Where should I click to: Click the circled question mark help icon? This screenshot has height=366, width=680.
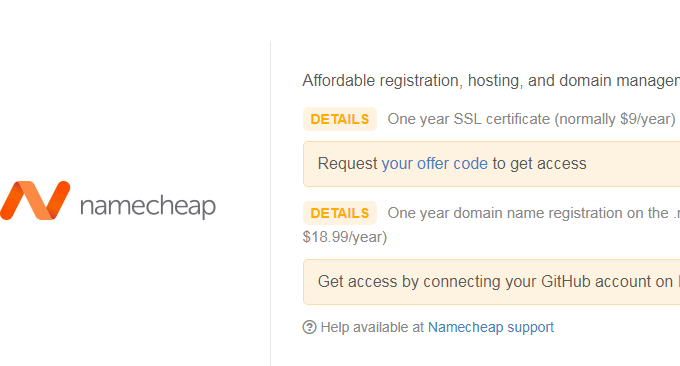click(309, 327)
